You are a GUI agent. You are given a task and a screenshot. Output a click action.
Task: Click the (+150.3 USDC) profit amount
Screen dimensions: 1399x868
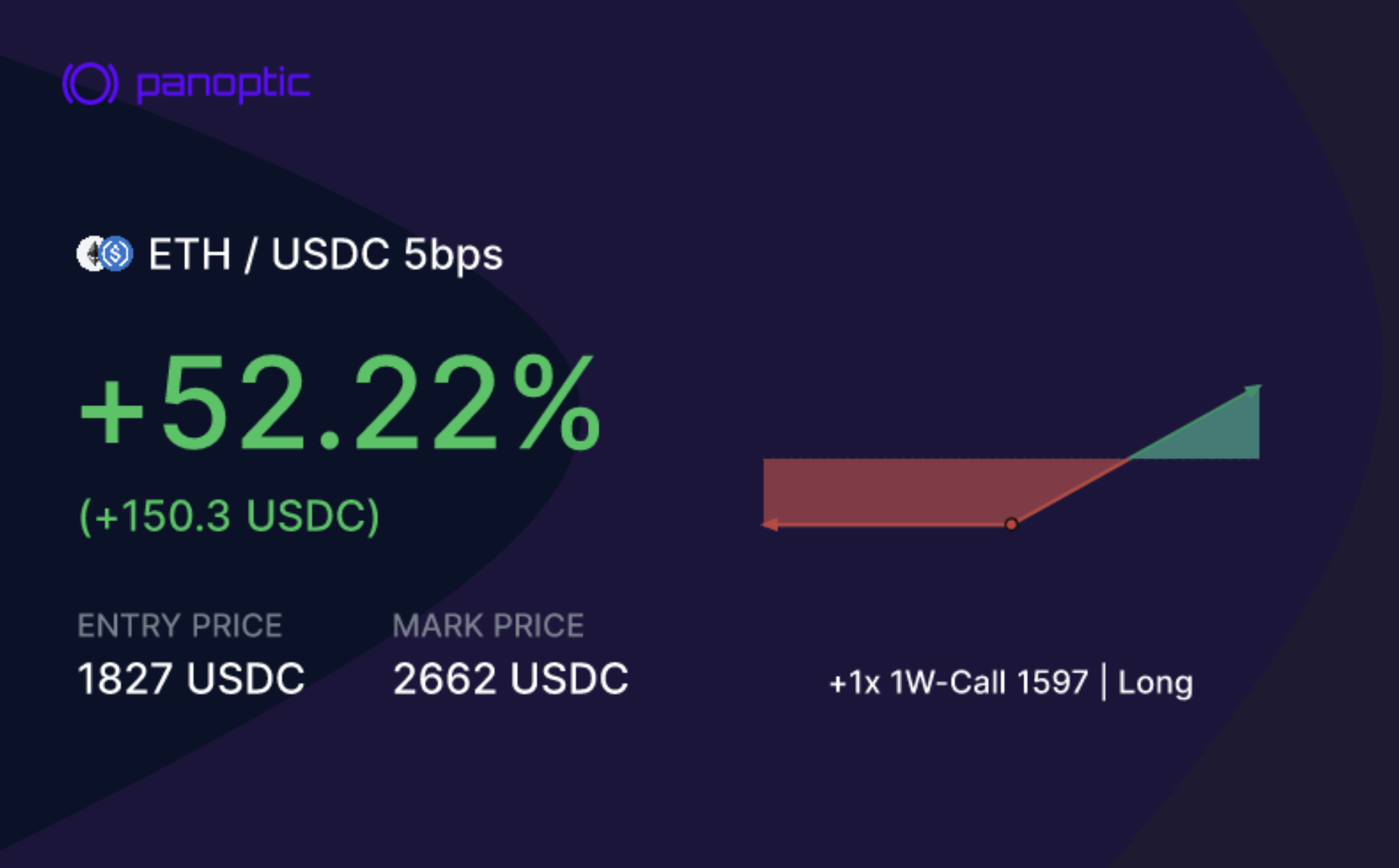pos(229,516)
